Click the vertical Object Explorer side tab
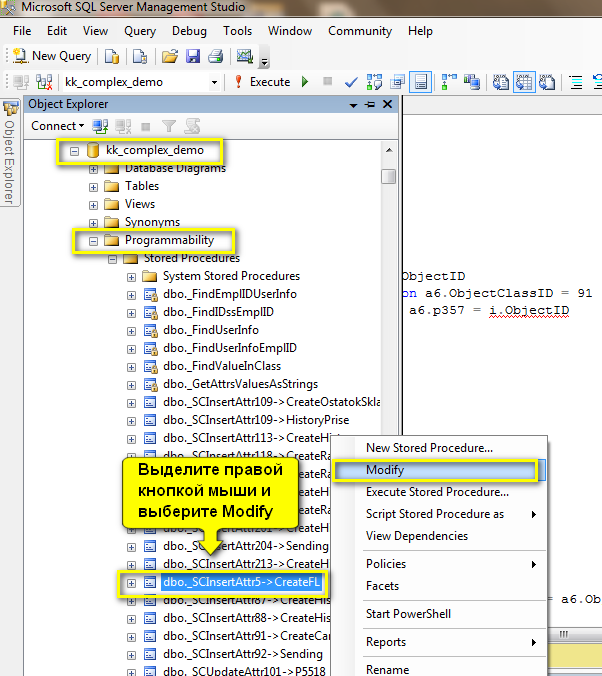602x676 pixels. (x=10, y=152)
